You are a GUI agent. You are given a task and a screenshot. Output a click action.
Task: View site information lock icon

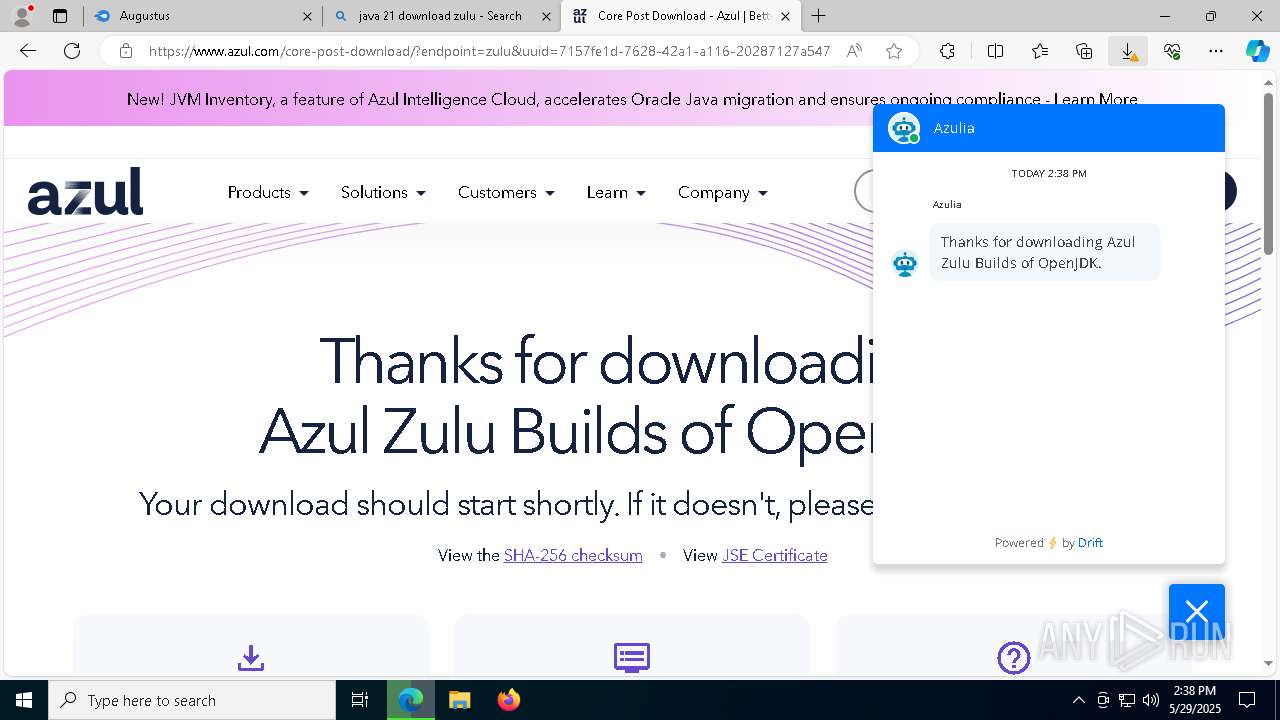(126, 51)
